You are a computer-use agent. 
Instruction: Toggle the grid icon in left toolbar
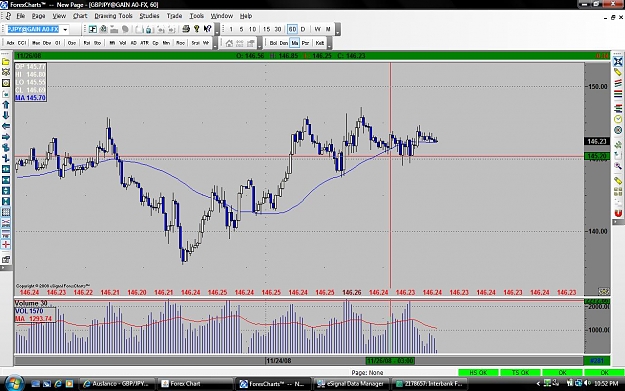coord(6,212)
